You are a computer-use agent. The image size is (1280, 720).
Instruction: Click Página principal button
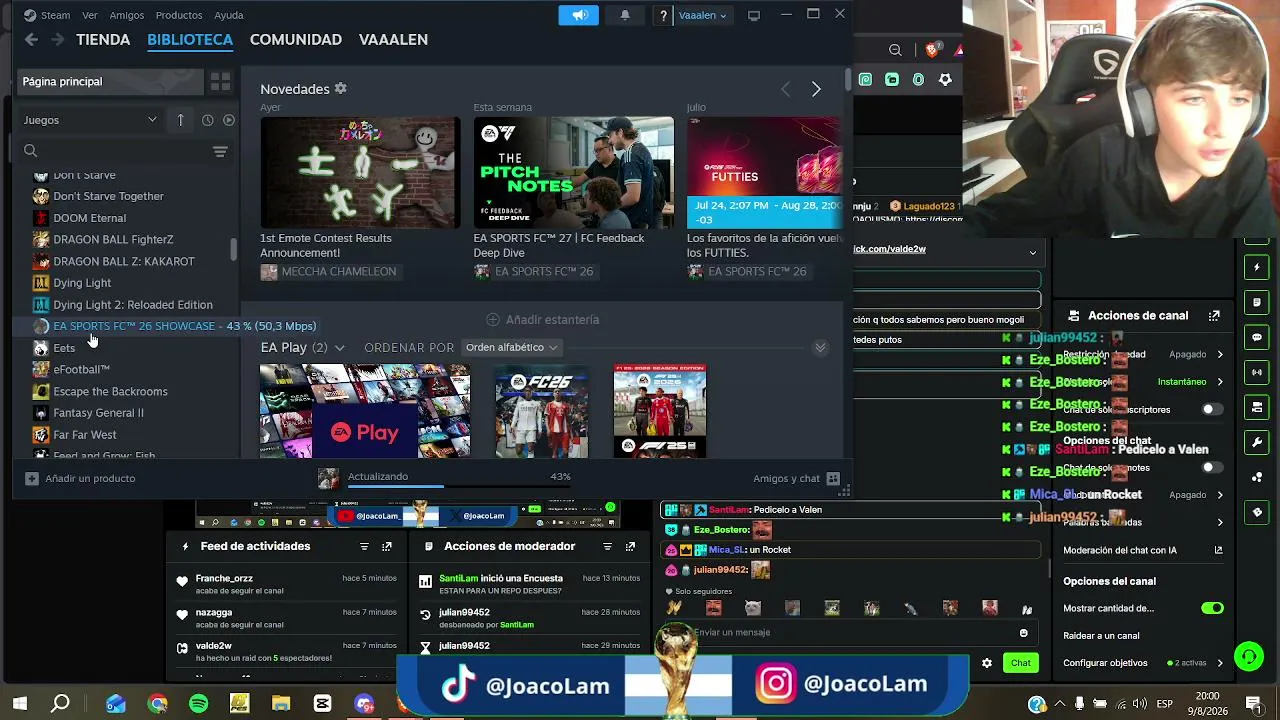point(108,81)
